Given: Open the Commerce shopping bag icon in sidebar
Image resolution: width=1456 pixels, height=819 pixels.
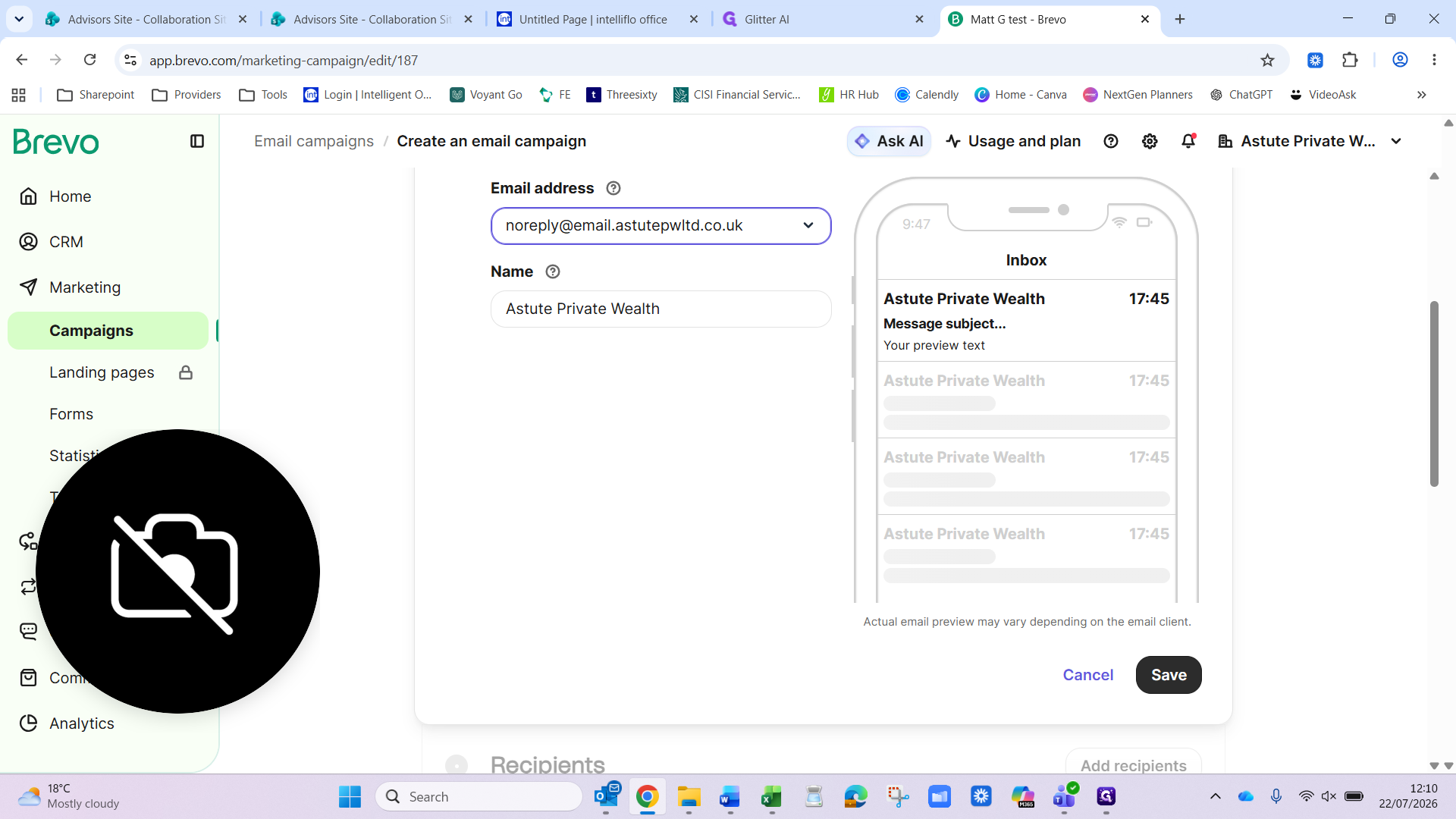Looking at the screenshot, I should (x=28, y=678).
